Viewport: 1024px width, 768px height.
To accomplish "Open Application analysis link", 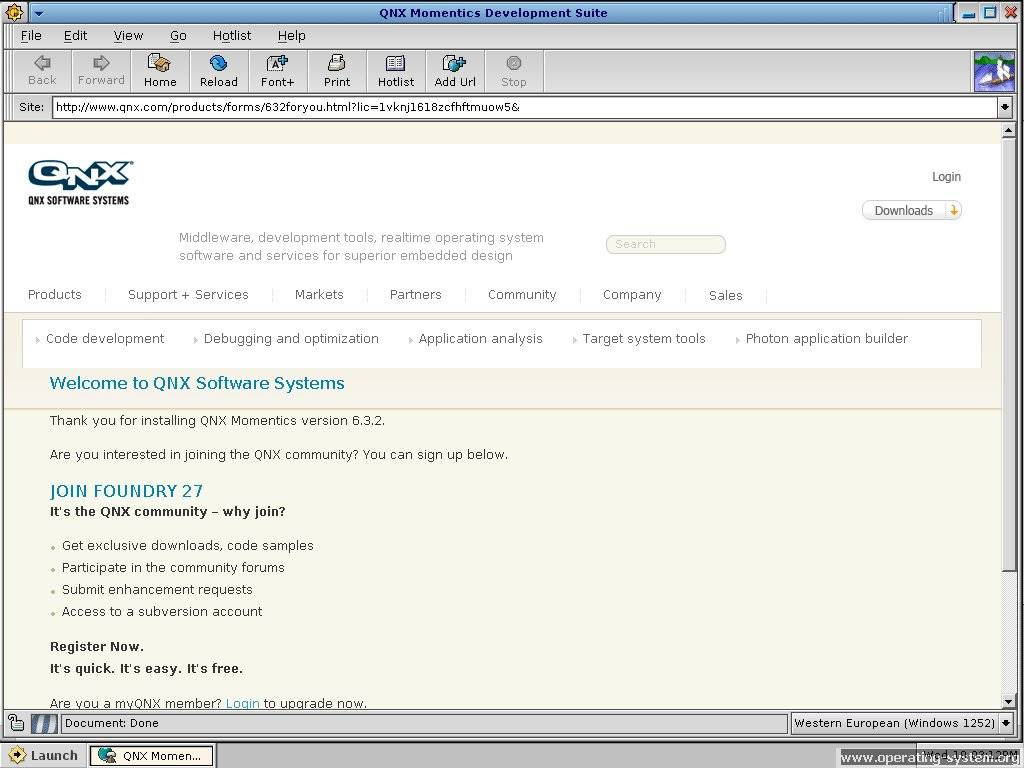I will click(481, 338).
